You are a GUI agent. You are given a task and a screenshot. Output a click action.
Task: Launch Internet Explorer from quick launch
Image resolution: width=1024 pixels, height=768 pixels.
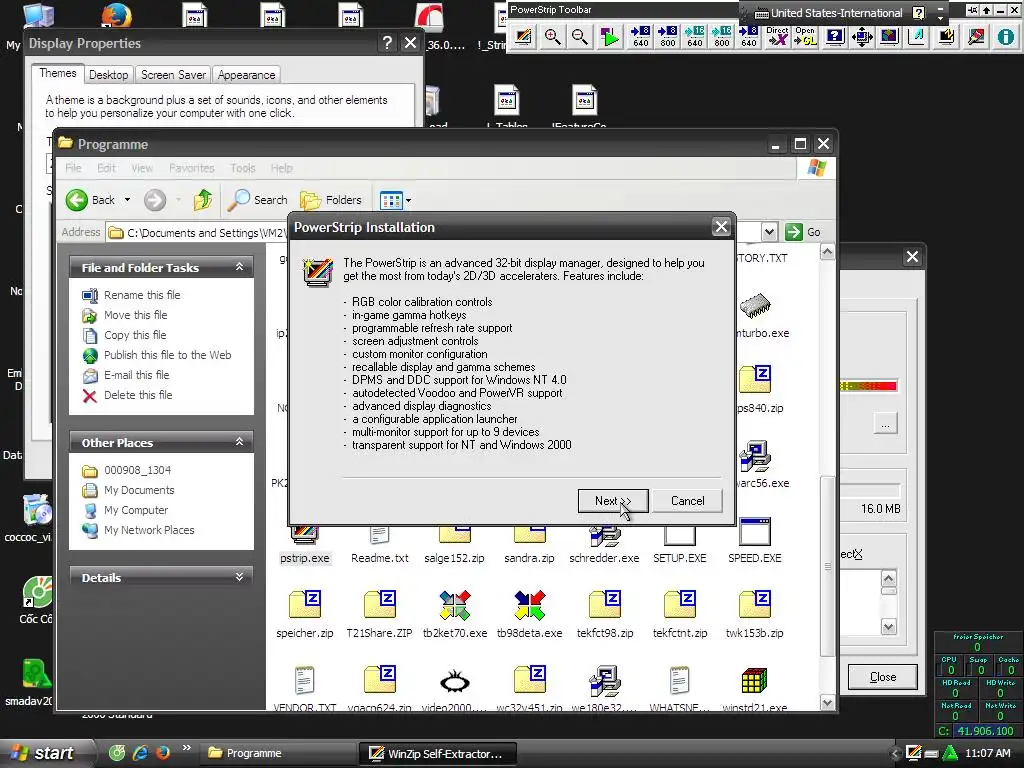click(140, 753)
